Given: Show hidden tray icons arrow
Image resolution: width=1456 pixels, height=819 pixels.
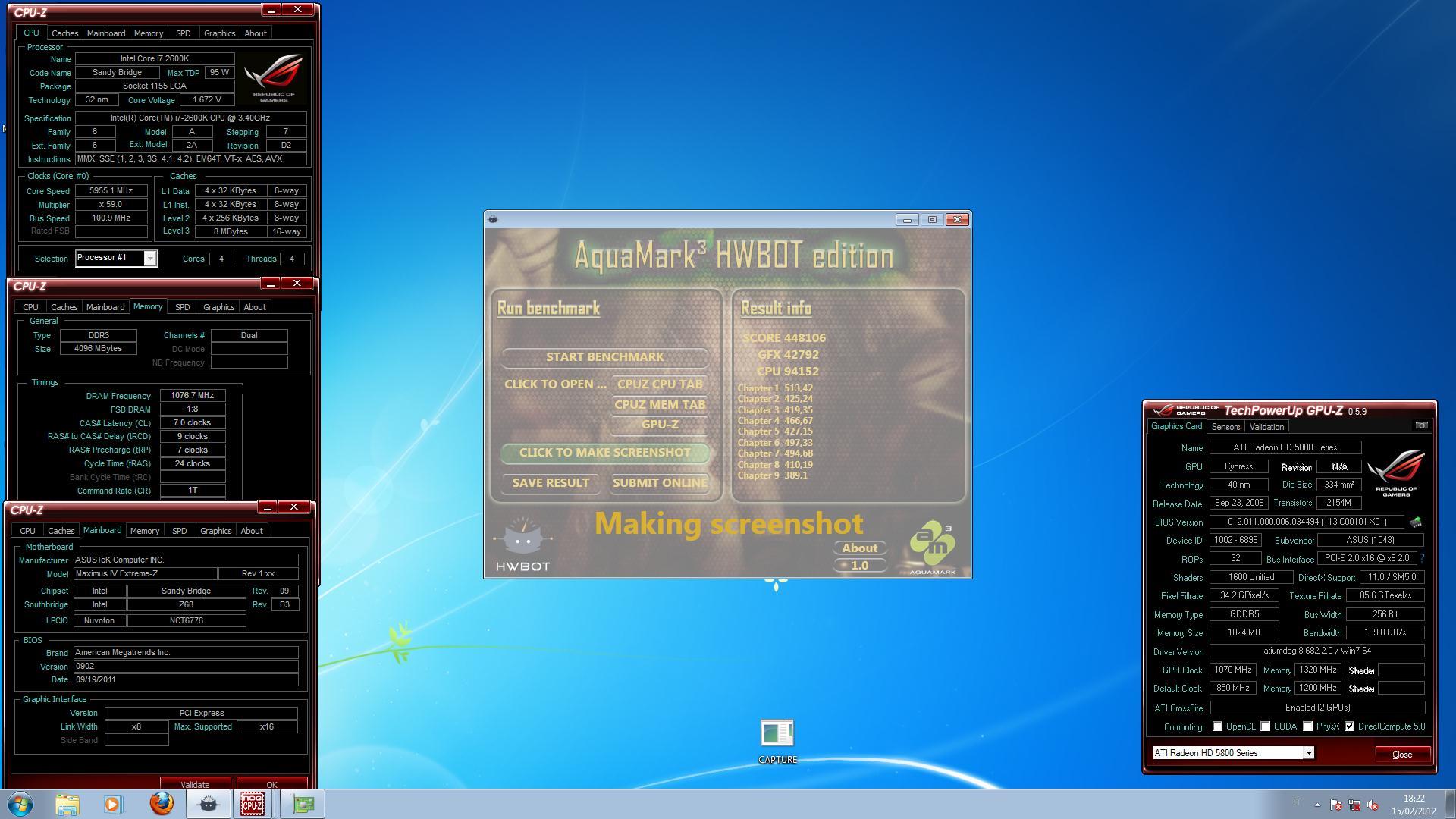Looking at the screenshot, I should point(1317,805).
